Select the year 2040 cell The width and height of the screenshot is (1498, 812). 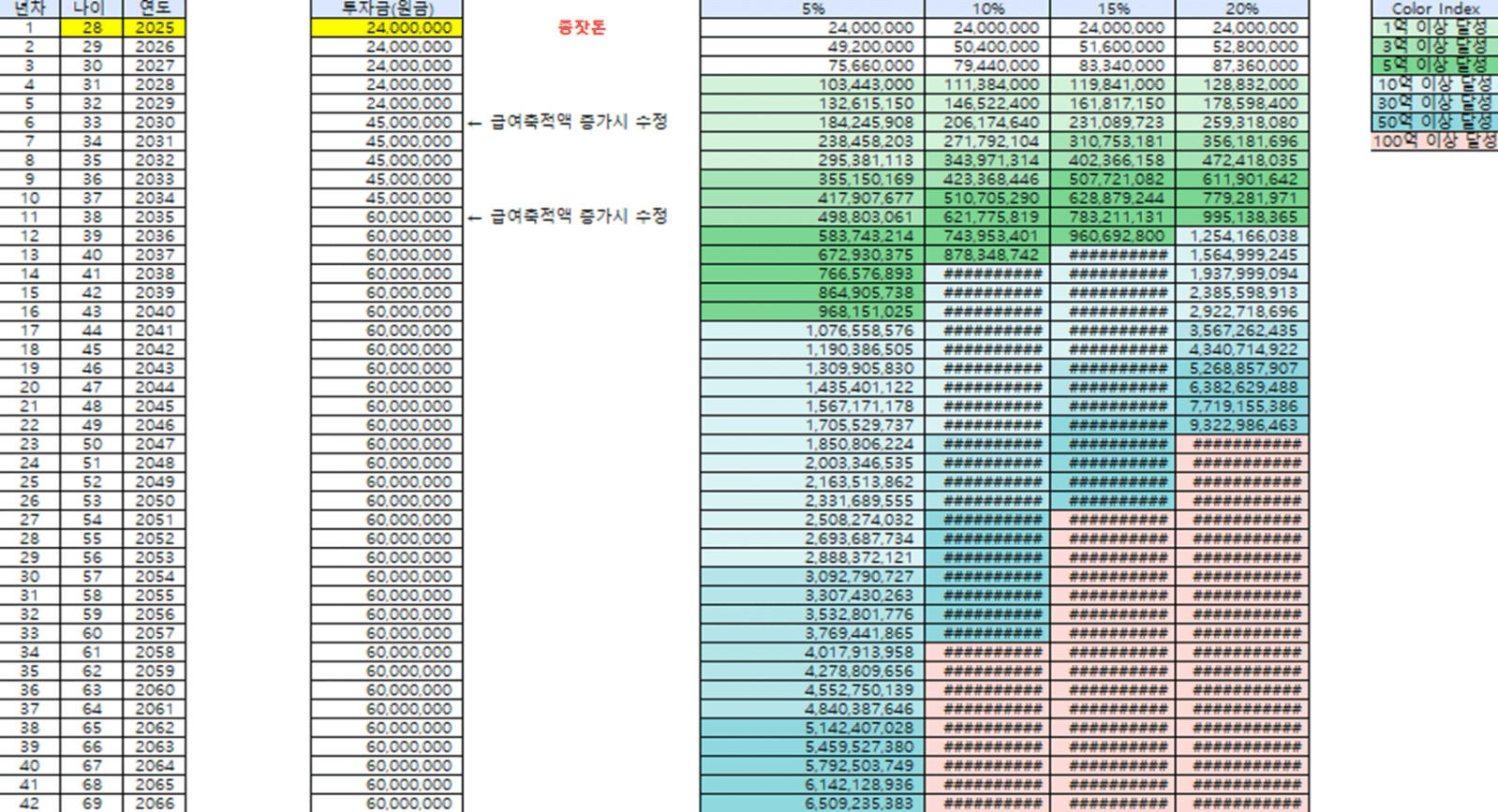click(x=154, y=311)
